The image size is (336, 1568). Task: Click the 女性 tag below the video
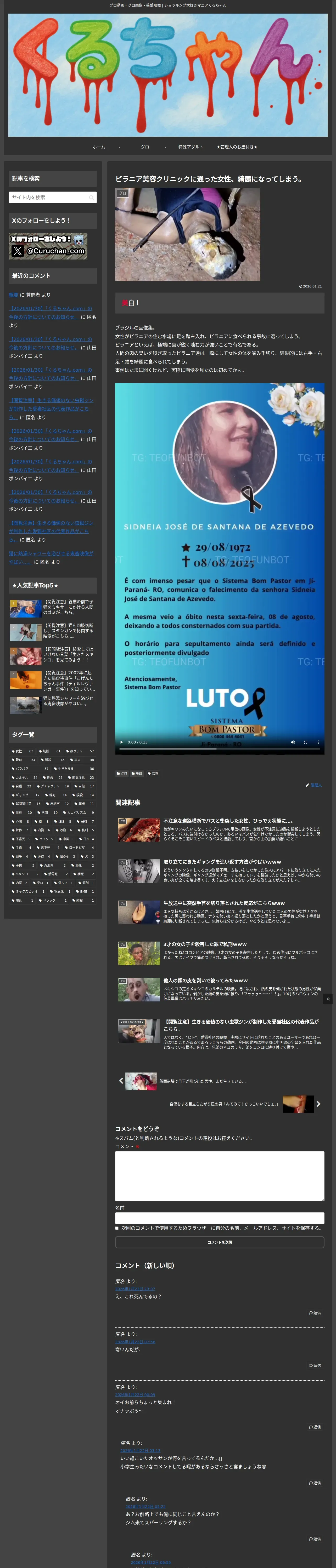[153, 774]
